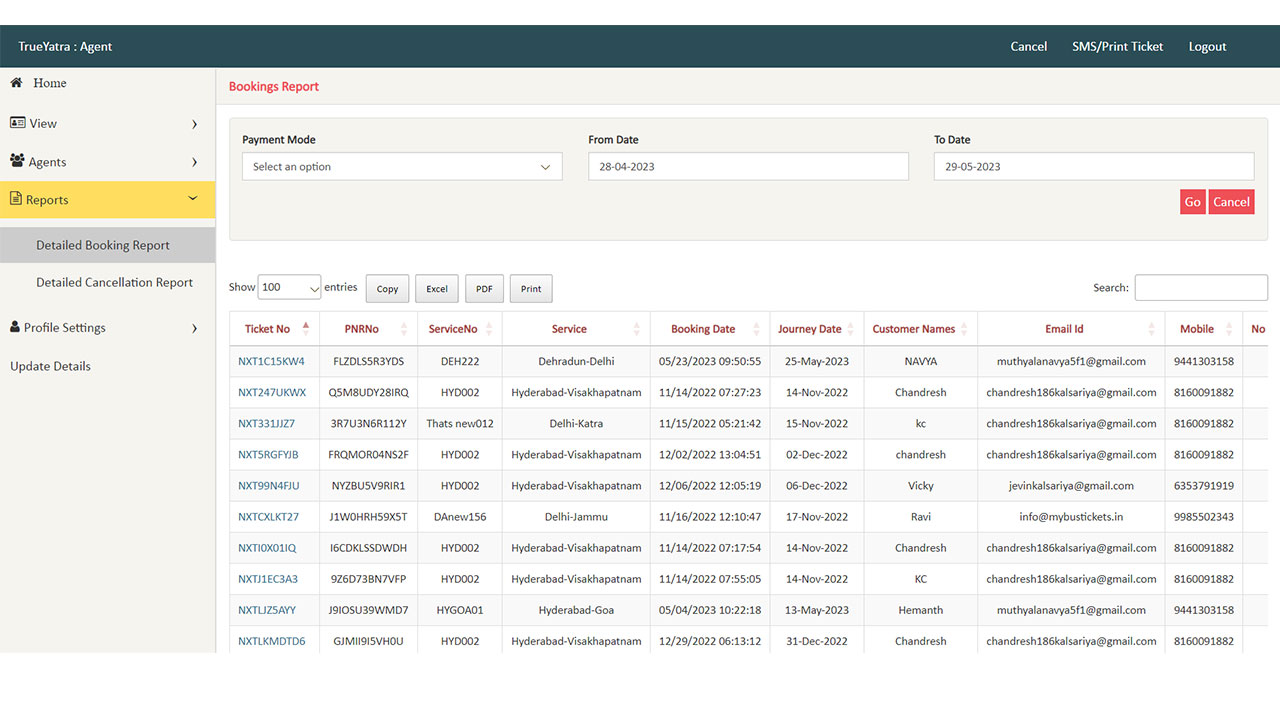
Task: Open the Show entries count dropdown
Action: [x=289, y=288]
